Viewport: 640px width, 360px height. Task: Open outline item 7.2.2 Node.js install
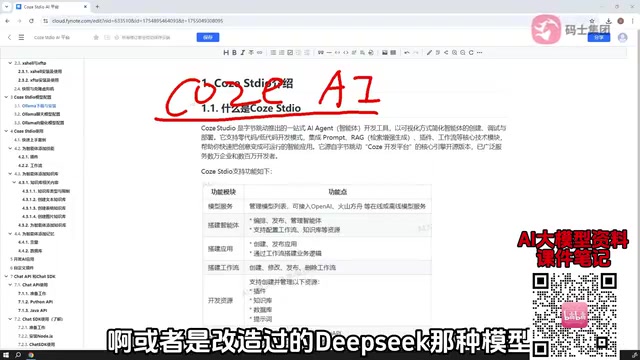35,336
